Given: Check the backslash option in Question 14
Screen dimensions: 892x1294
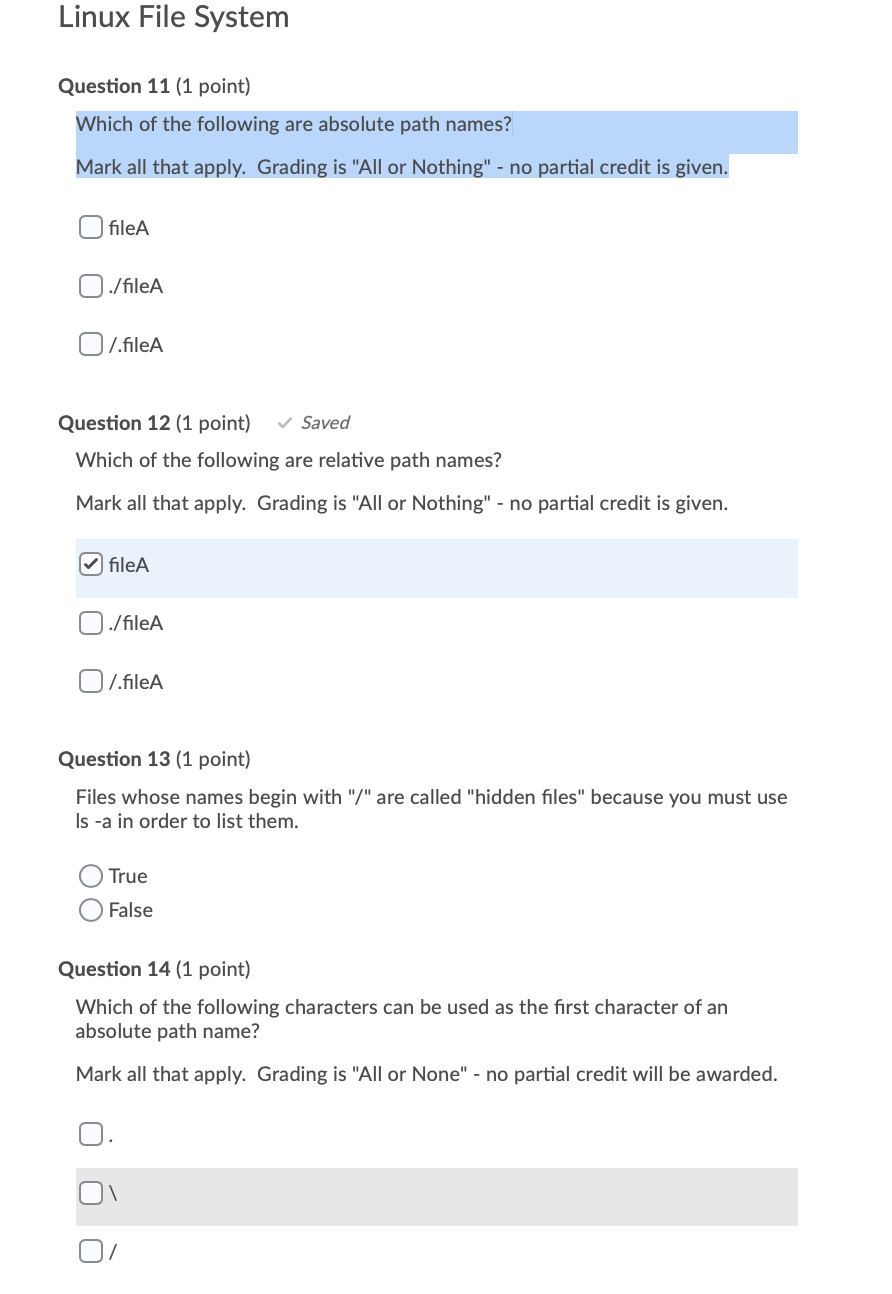Looking at the screenshot, I should (x=90, y=1192).
